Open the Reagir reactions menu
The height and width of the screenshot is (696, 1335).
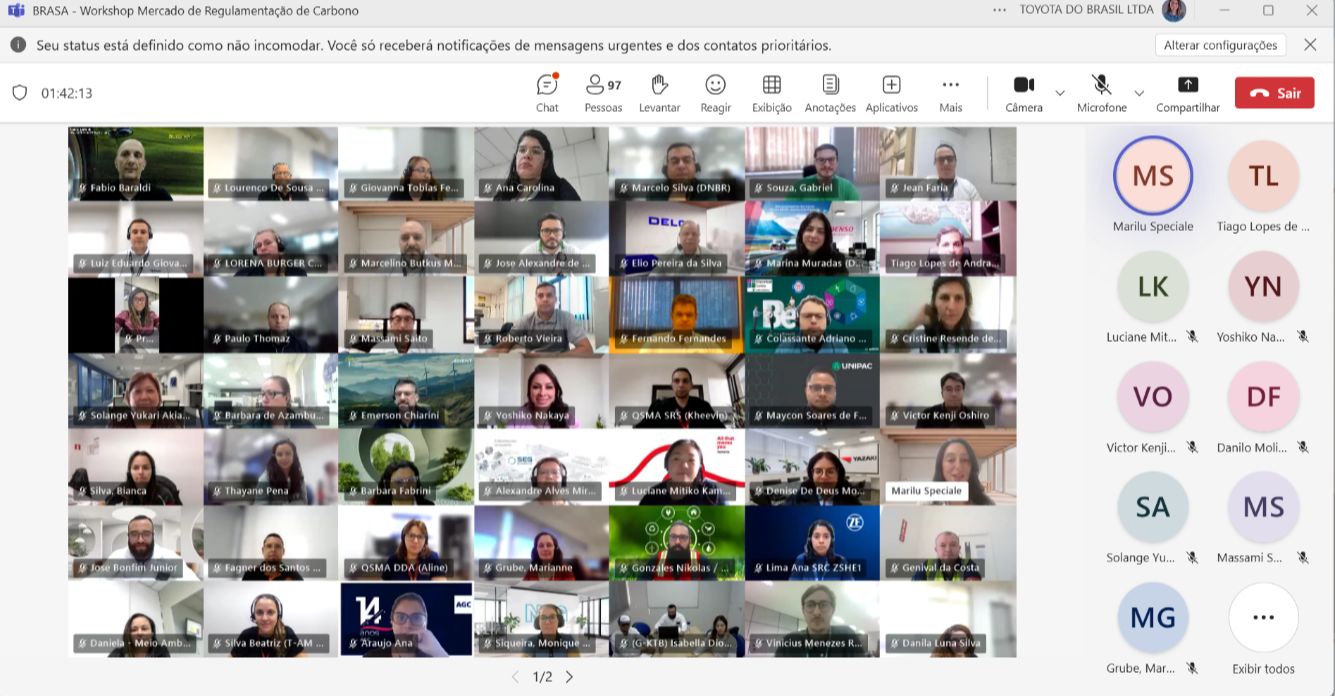pyautogui.click(x=715, y=93)
